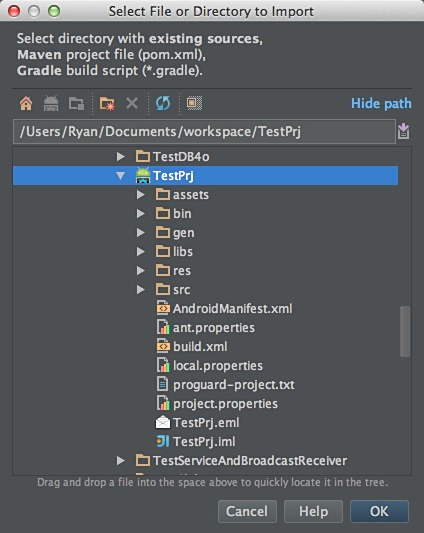Refresh the file tree
The width and height of the screenshot is (424, 533).
click(x=163, y=103)
